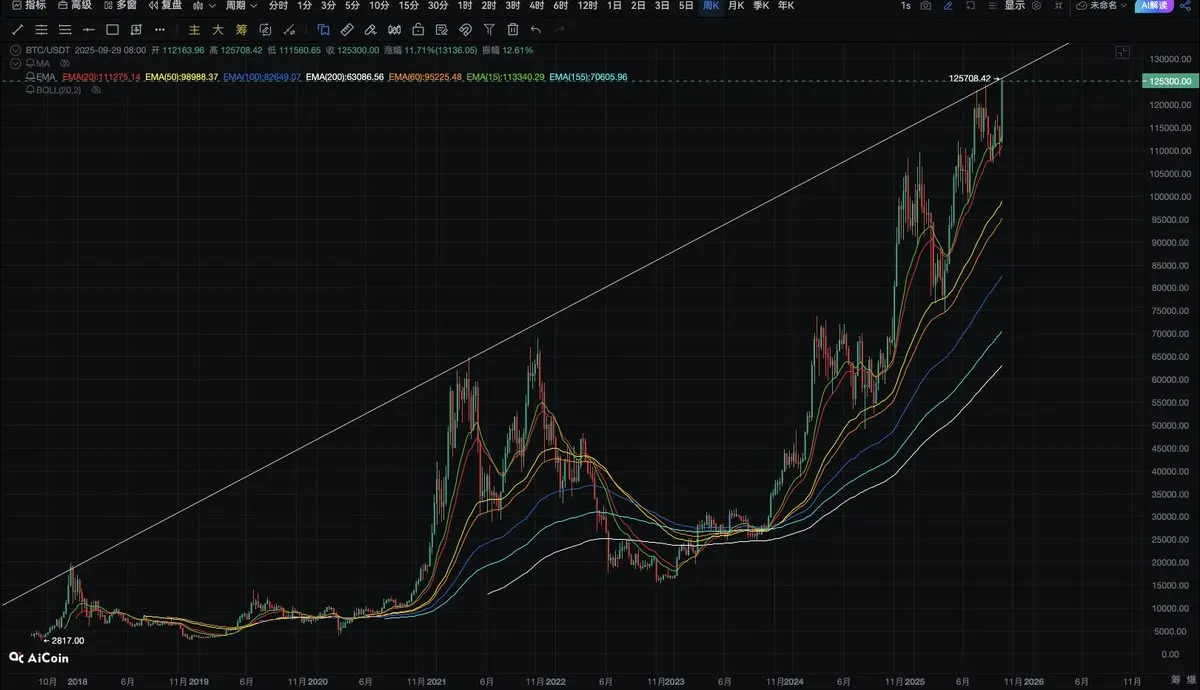The image size is (1200, 690).
Task: Select the 1s timeframe
Action: coord(906,6)
